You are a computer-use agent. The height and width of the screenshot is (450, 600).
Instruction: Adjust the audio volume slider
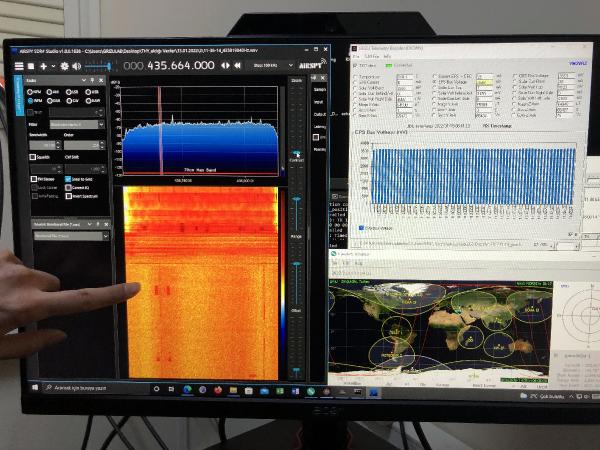click(x=98, y=66)
